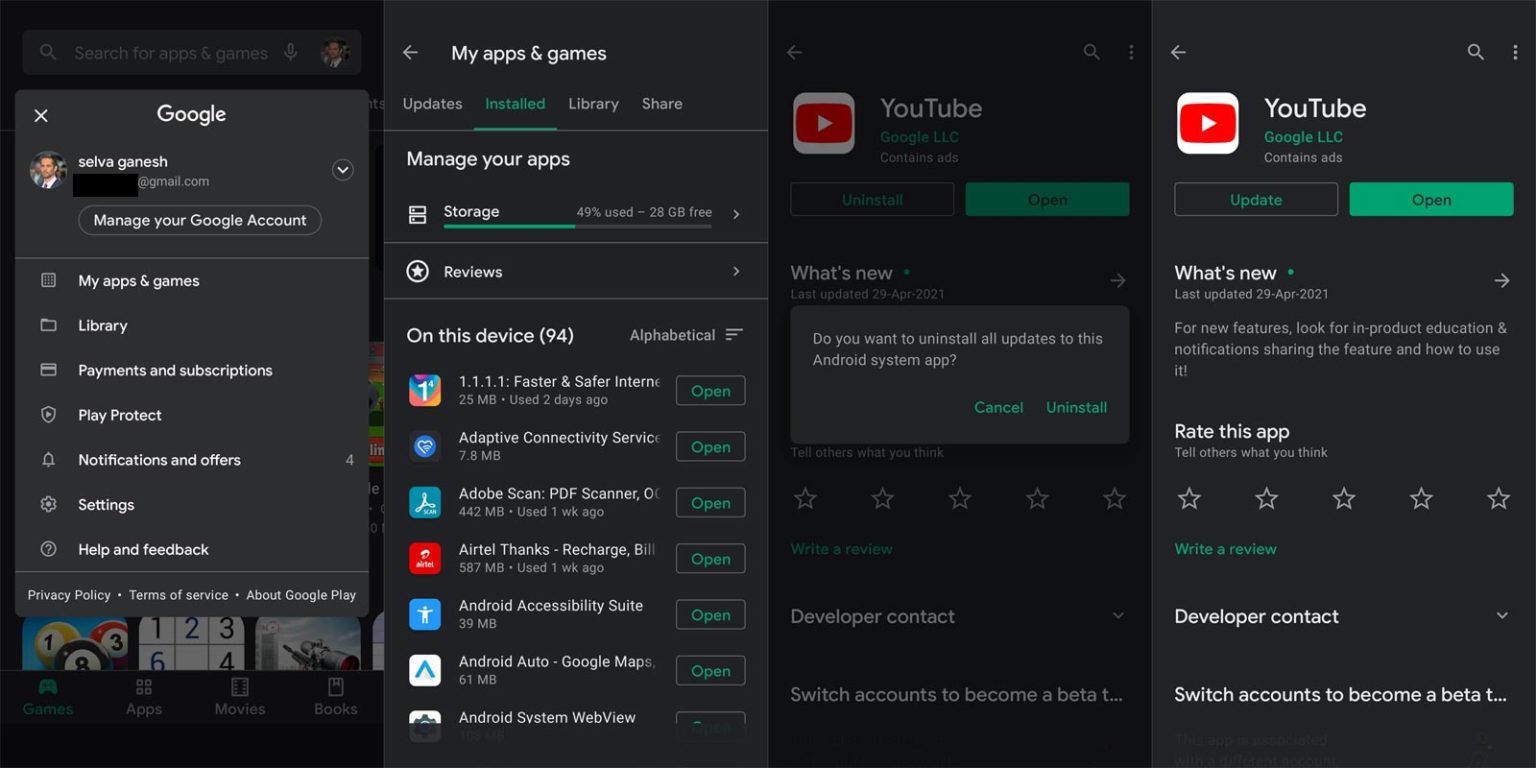
Task: Click Google LLC developer link in rightmost panel
Action: (1303, 137)
